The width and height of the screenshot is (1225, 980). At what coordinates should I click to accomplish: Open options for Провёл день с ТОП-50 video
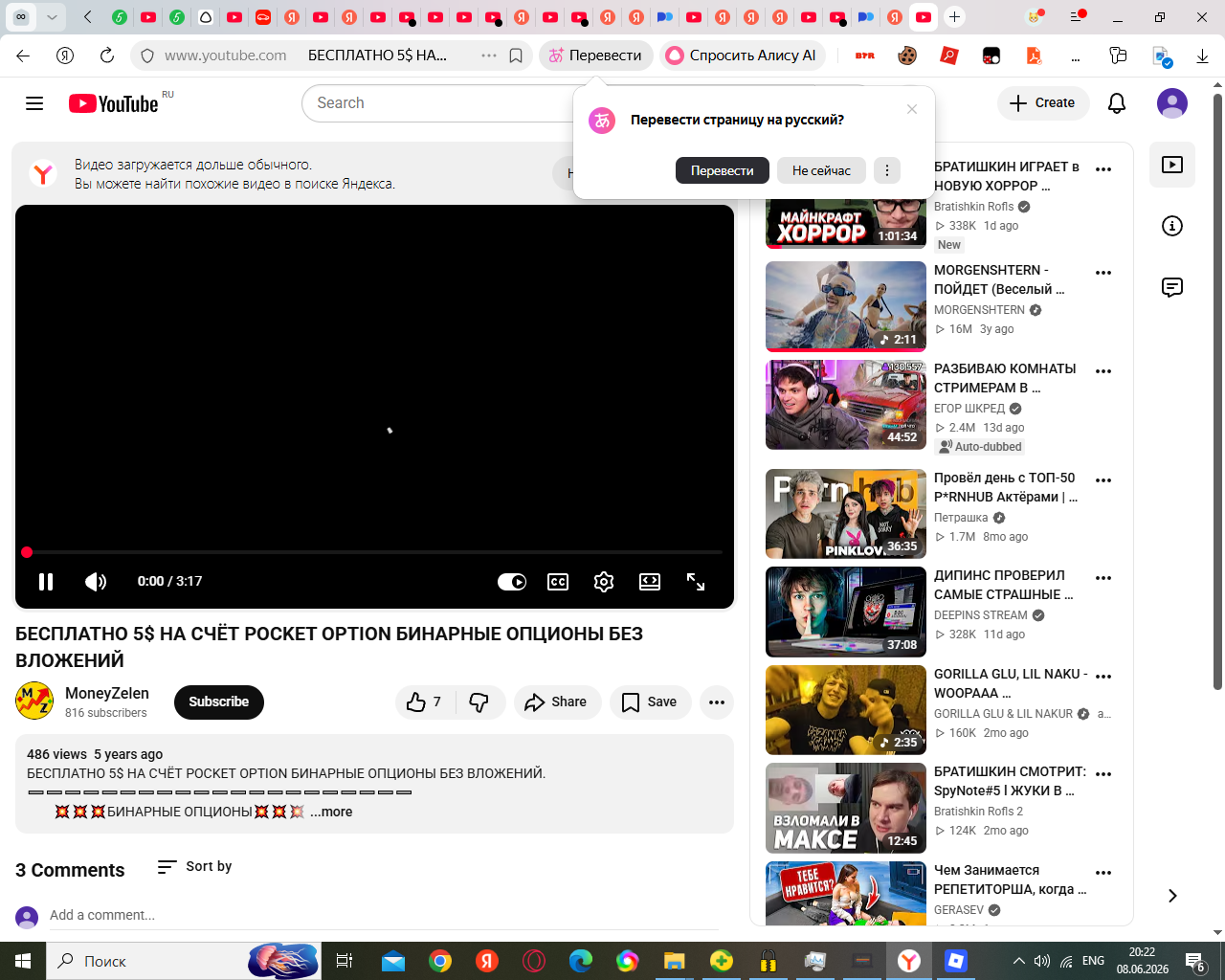pyautogui.click(x=1103, y=480)
